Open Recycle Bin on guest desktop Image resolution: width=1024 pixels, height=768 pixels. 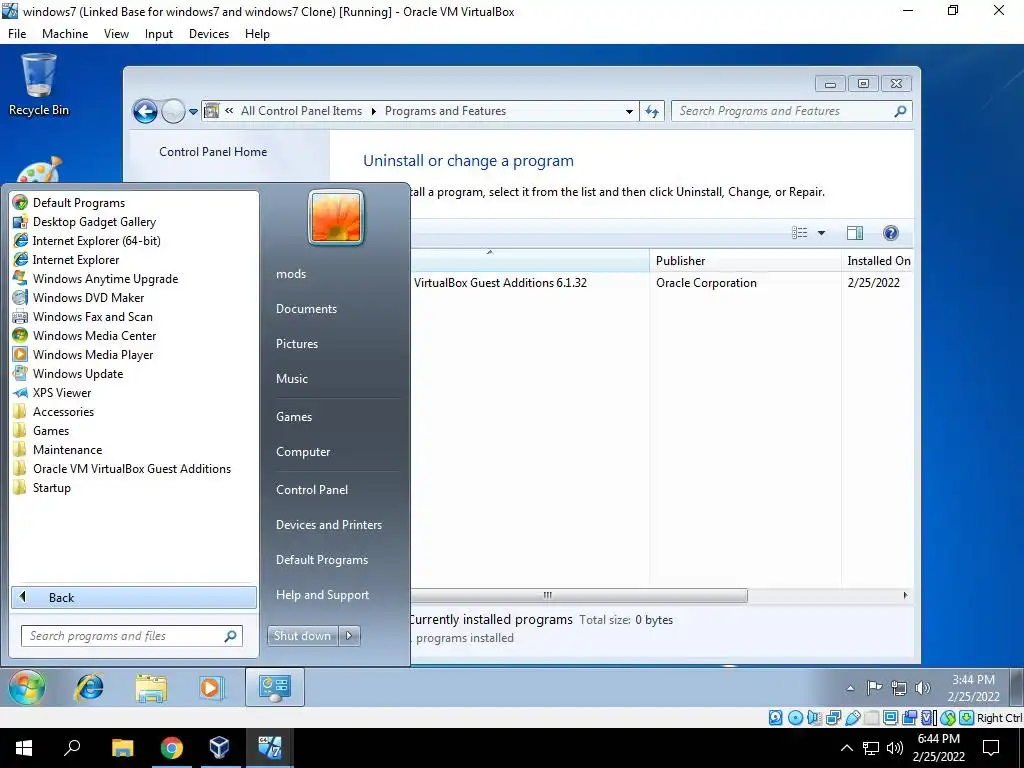pos(39,85)
